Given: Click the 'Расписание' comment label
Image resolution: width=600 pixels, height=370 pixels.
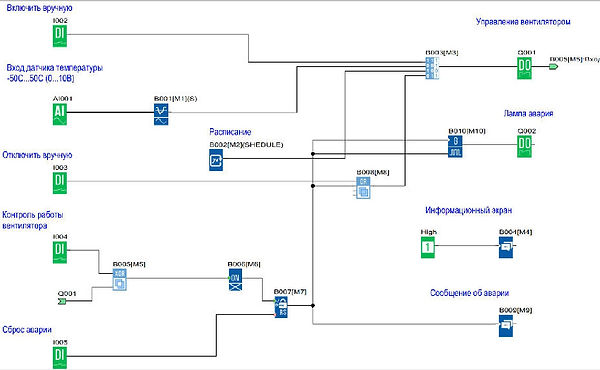Looking at the screenshot, I should point(230,132).
